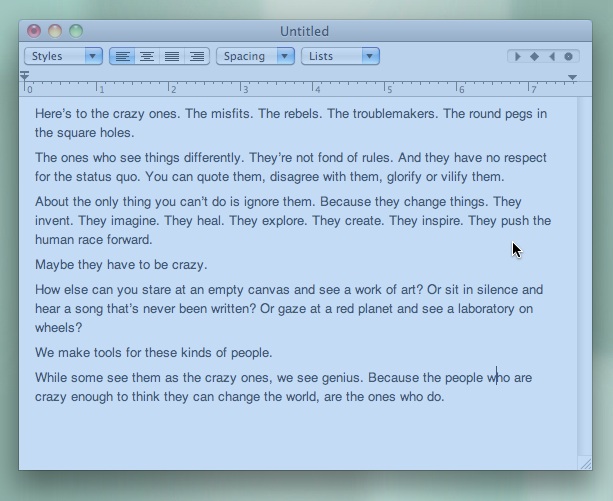Viewport: 613px width, 501px height.
Task: Click the left tab stop arrow icon
Action: pos(518,57)
